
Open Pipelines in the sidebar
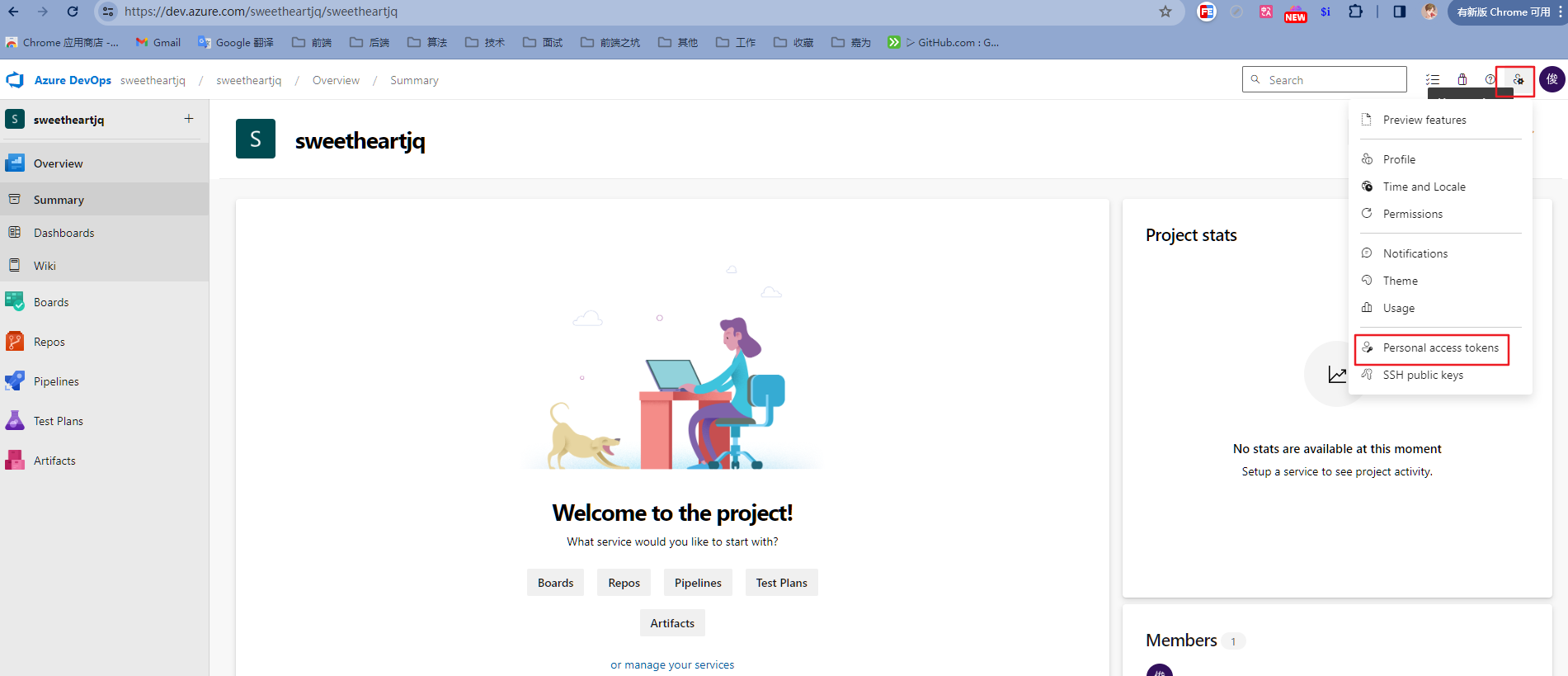pyautogui.click(x=56, y=381)
